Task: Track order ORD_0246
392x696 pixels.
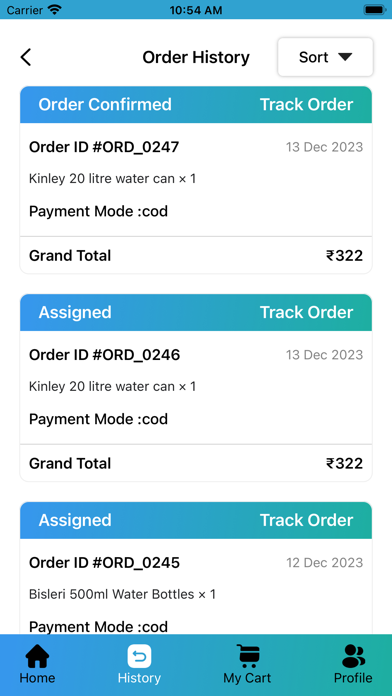Action: pyautogui.click(x=306, y=312)
